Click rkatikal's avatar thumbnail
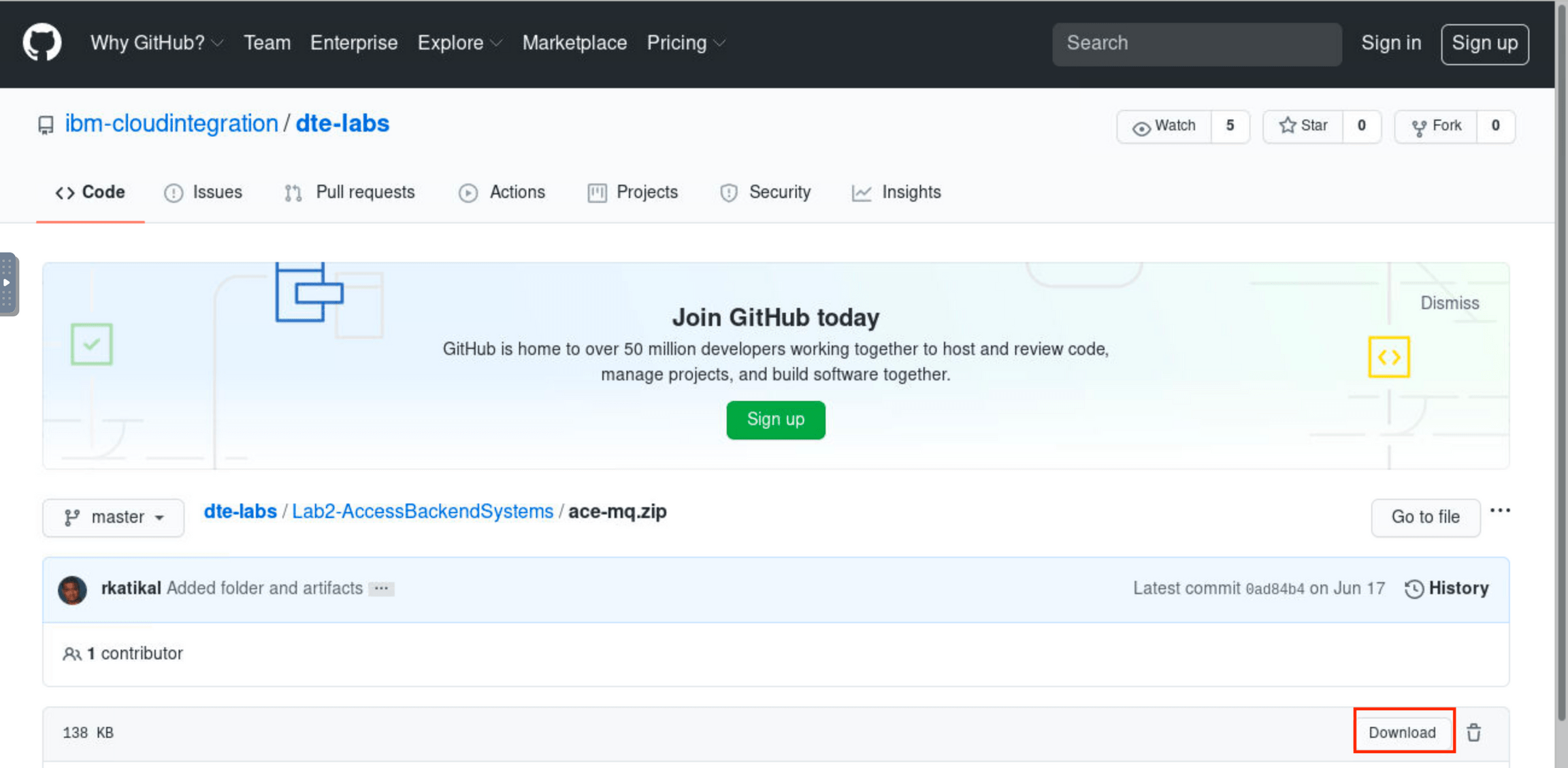Image resolution: width=1568 pixels, height=768 pixels. point(72,590)
